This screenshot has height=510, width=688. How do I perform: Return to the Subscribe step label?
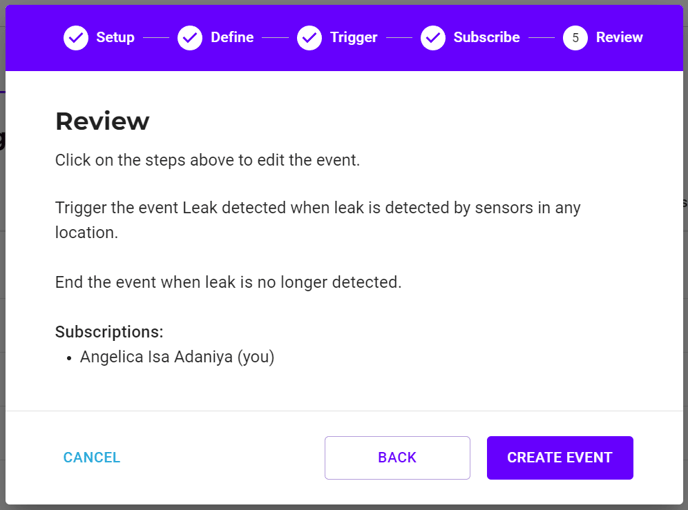click(487, 37)
